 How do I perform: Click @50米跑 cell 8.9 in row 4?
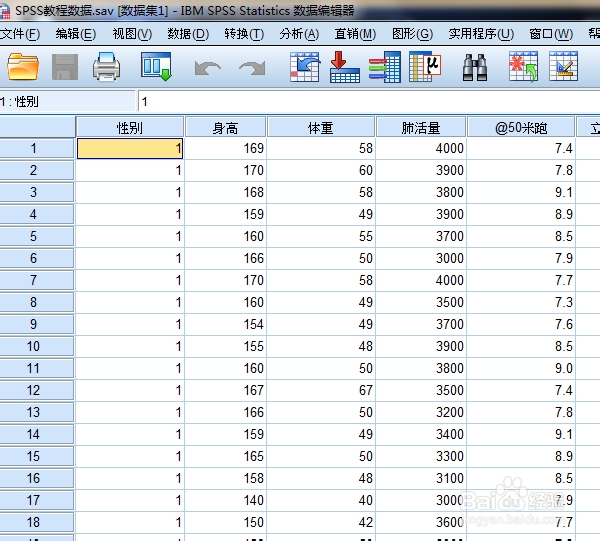[521, 215]
